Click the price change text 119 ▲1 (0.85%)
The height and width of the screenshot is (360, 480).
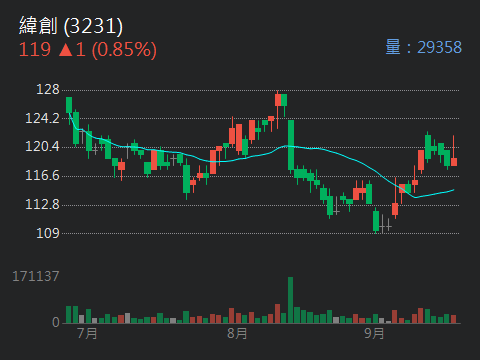pyautogui.click(x=88, y=50)
